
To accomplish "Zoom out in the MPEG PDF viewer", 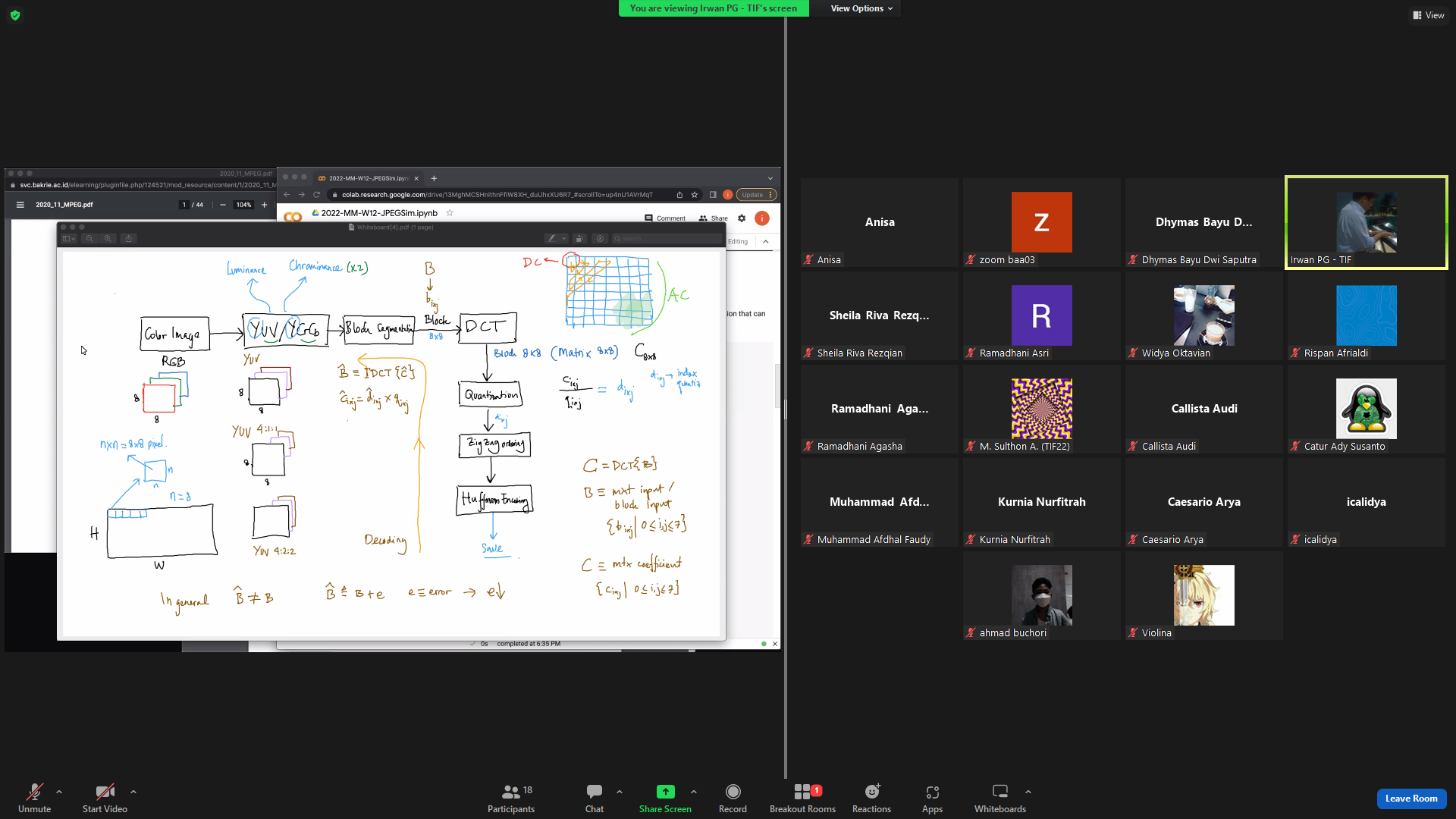I will coord(223,205).
